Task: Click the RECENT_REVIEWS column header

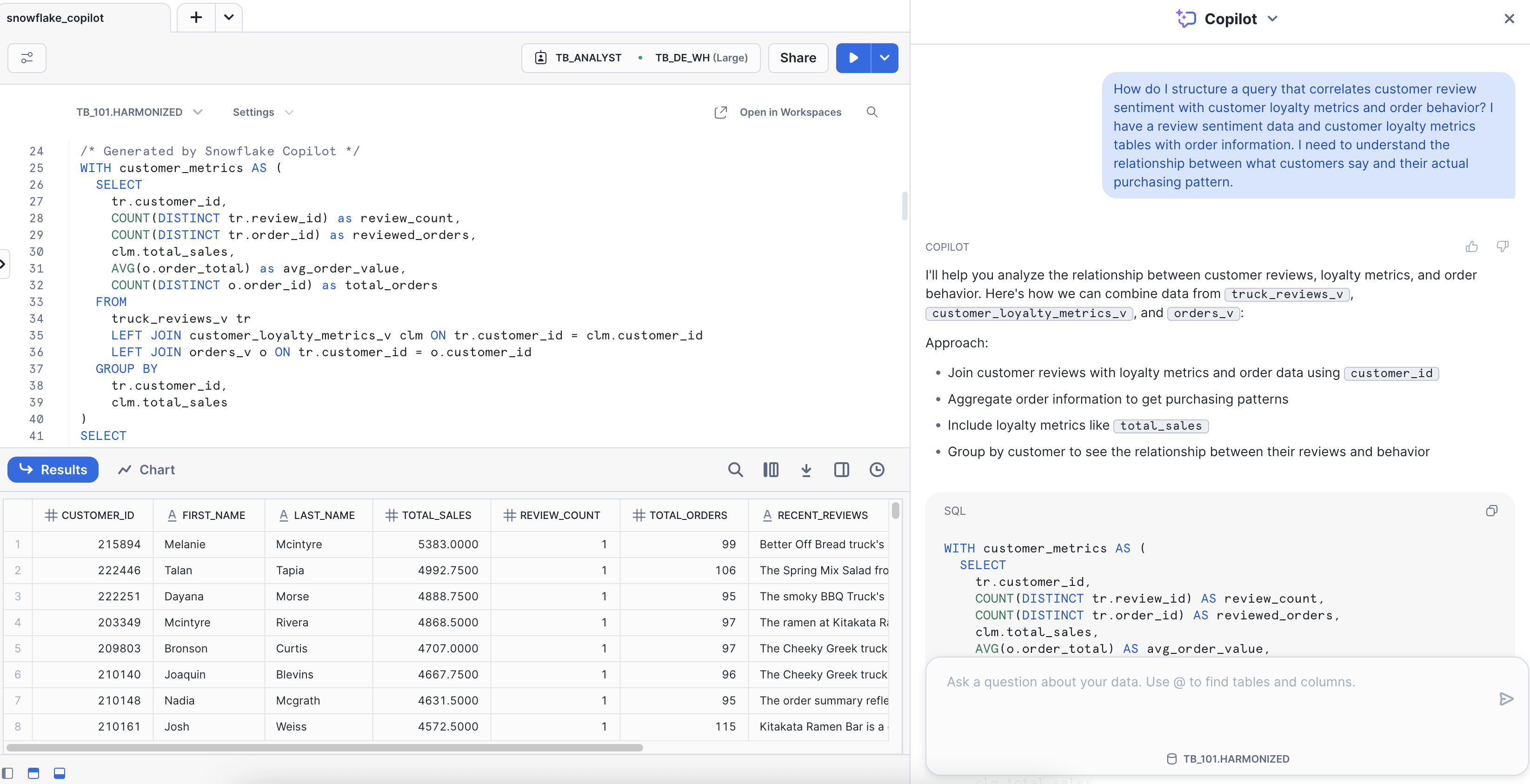Action: (x=818, y=515)
